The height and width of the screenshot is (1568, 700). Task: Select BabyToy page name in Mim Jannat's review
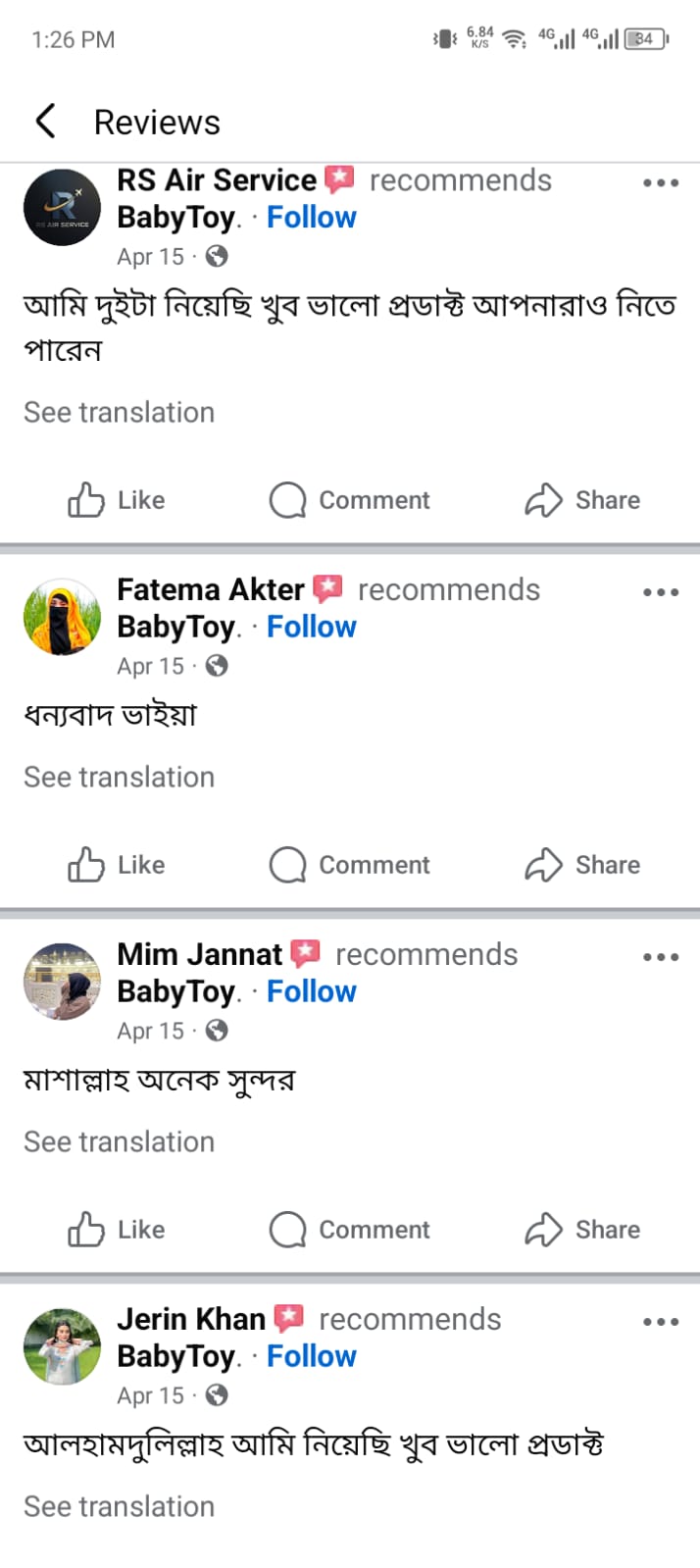point(176,991)
